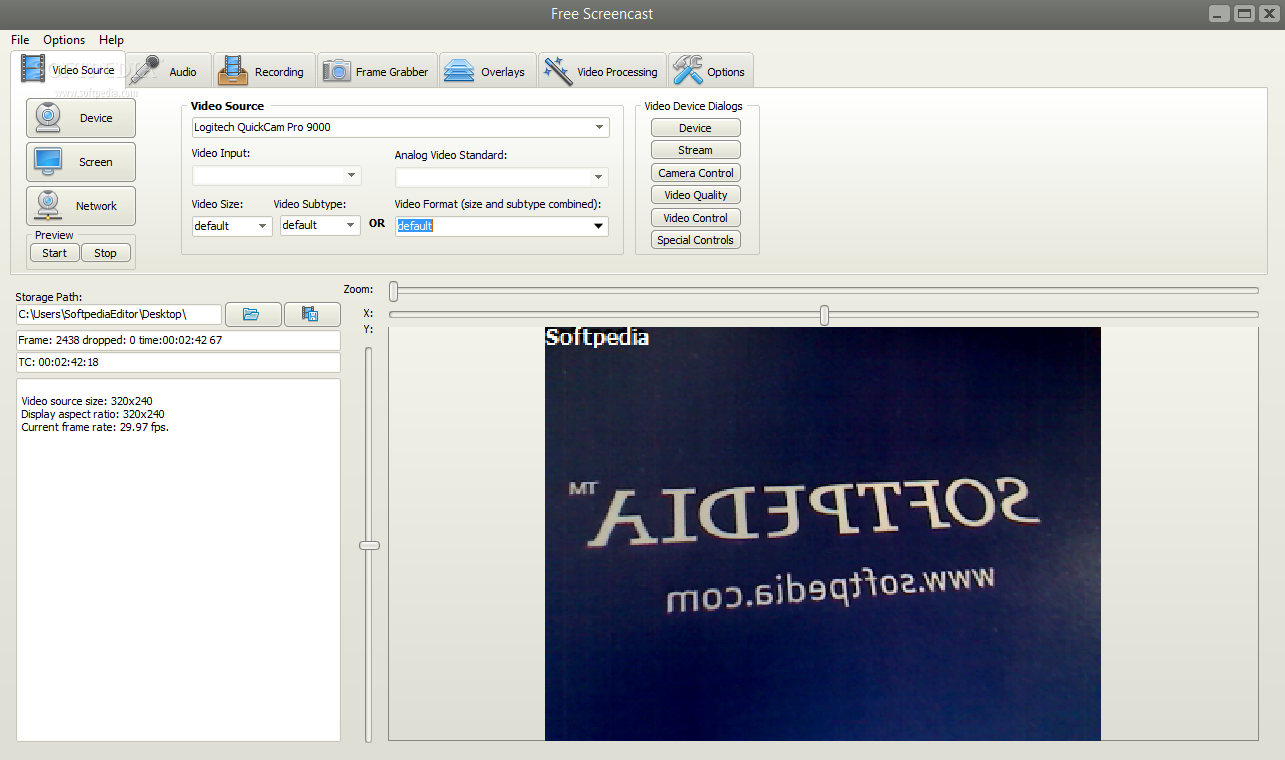Click the 'Current frame rate: 29.97 fps.' text

click(x=95, y=427)
